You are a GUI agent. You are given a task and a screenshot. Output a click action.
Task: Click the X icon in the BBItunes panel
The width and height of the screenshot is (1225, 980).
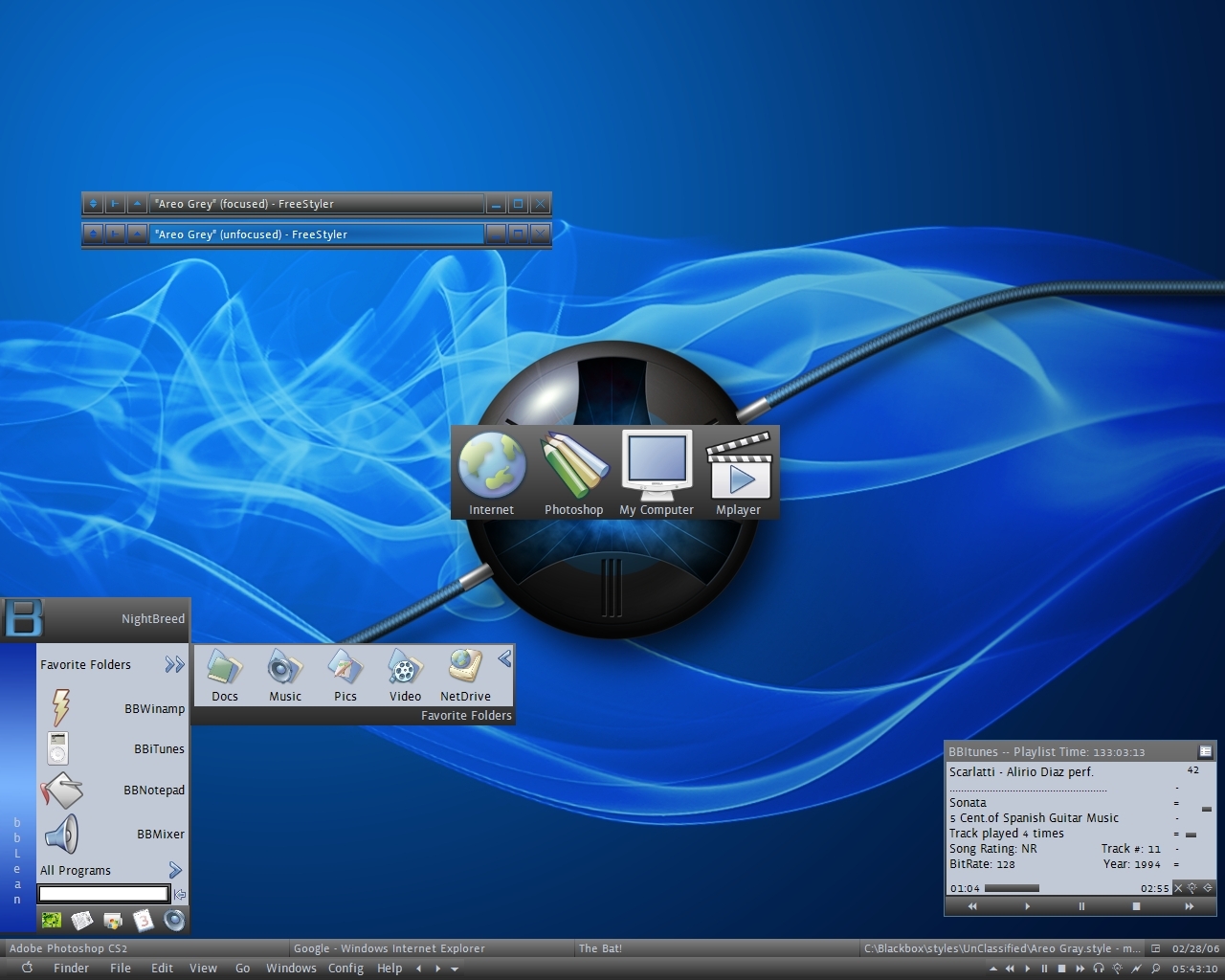point(1178,888)
